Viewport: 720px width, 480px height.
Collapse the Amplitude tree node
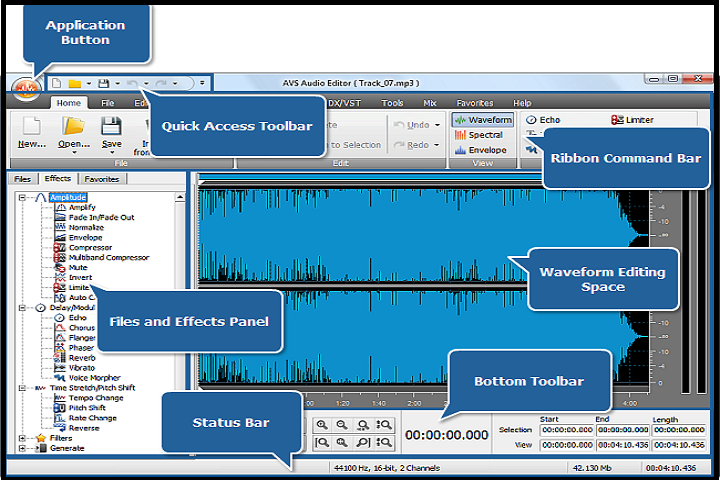[21, 197]
